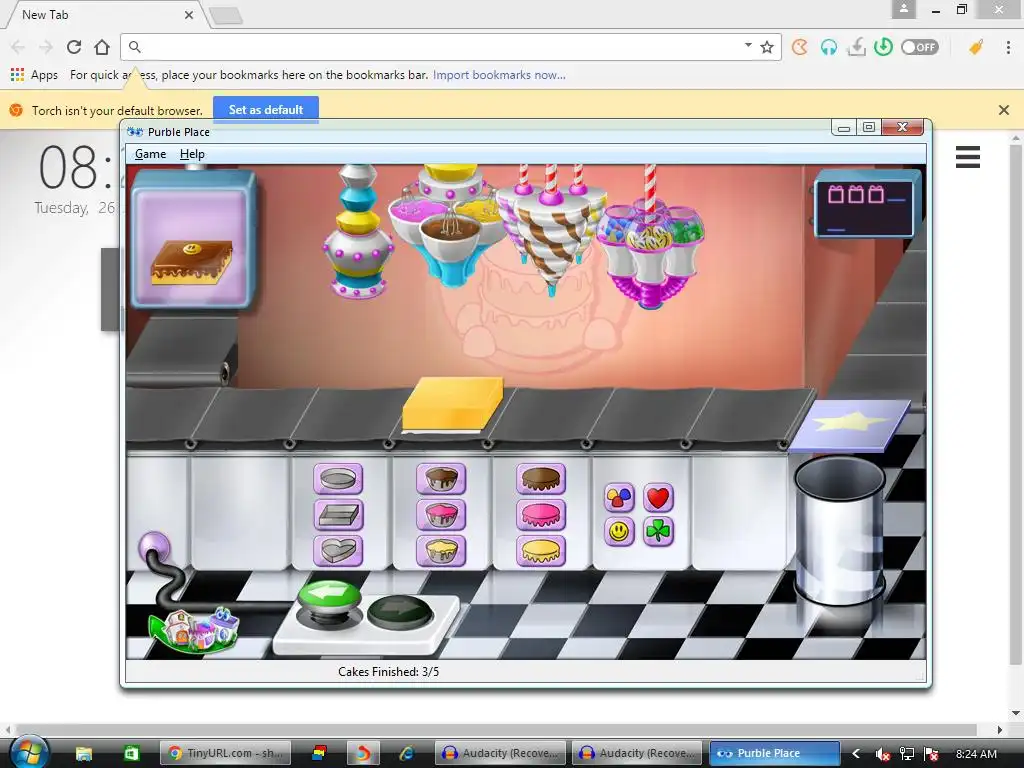Open the Windows Start menu
This screenshot has width=1024, height=768.
coord(30,752)
